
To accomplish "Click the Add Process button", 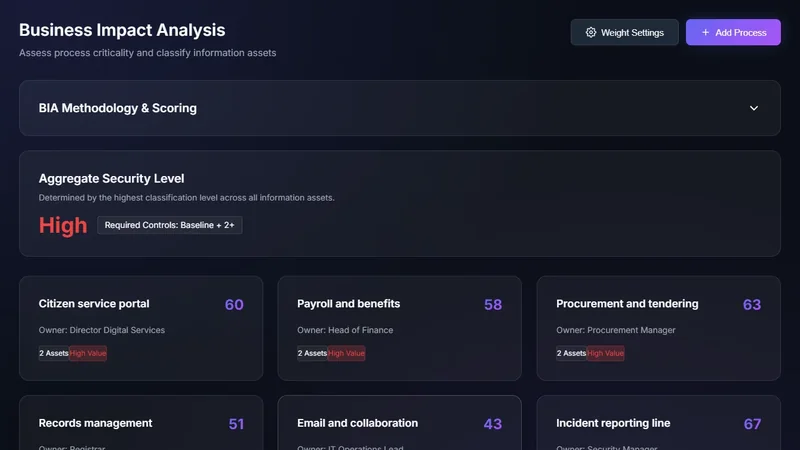I will click(x=733, y=32).
